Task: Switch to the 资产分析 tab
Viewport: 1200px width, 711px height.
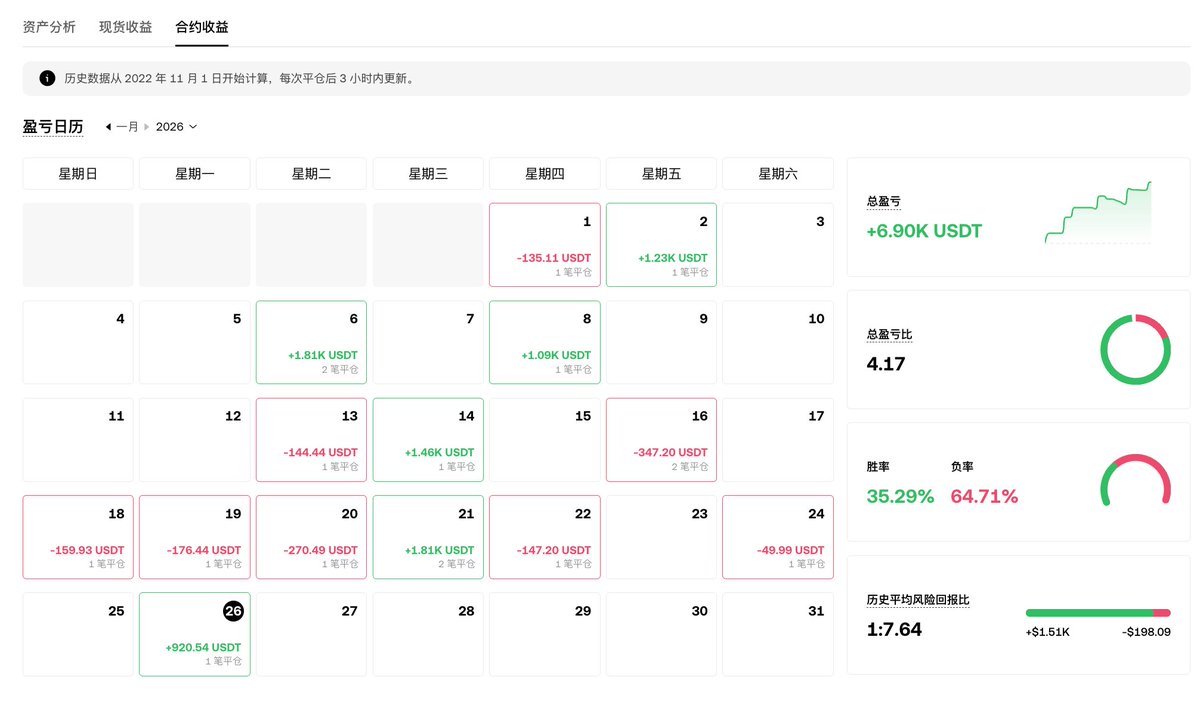Action: pyautogui.click(x=48, y=27)
